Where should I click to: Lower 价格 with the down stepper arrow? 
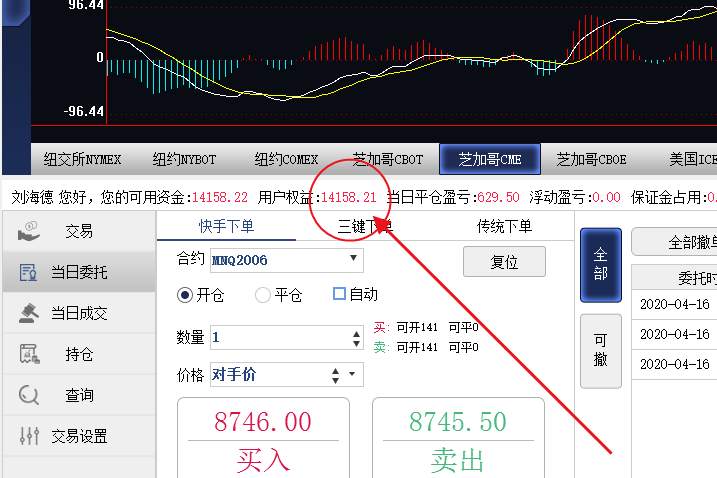(336, 380)
